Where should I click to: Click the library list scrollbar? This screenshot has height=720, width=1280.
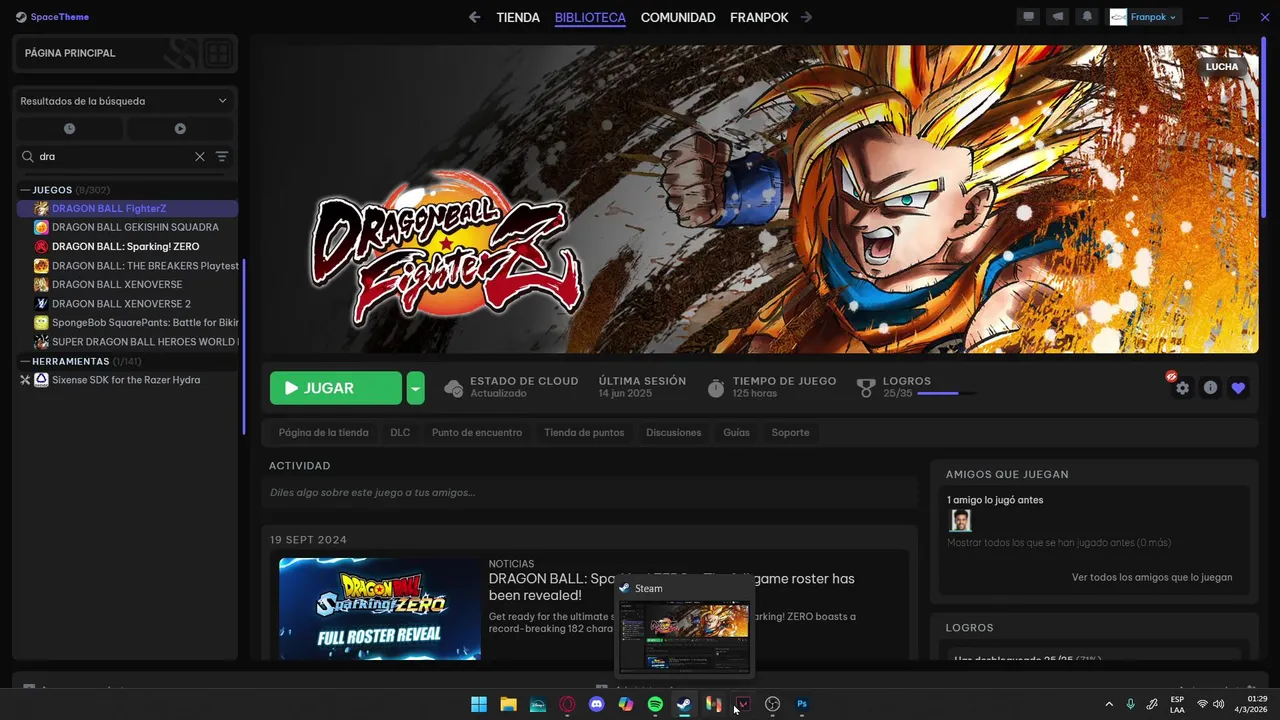tap(244, 347)
